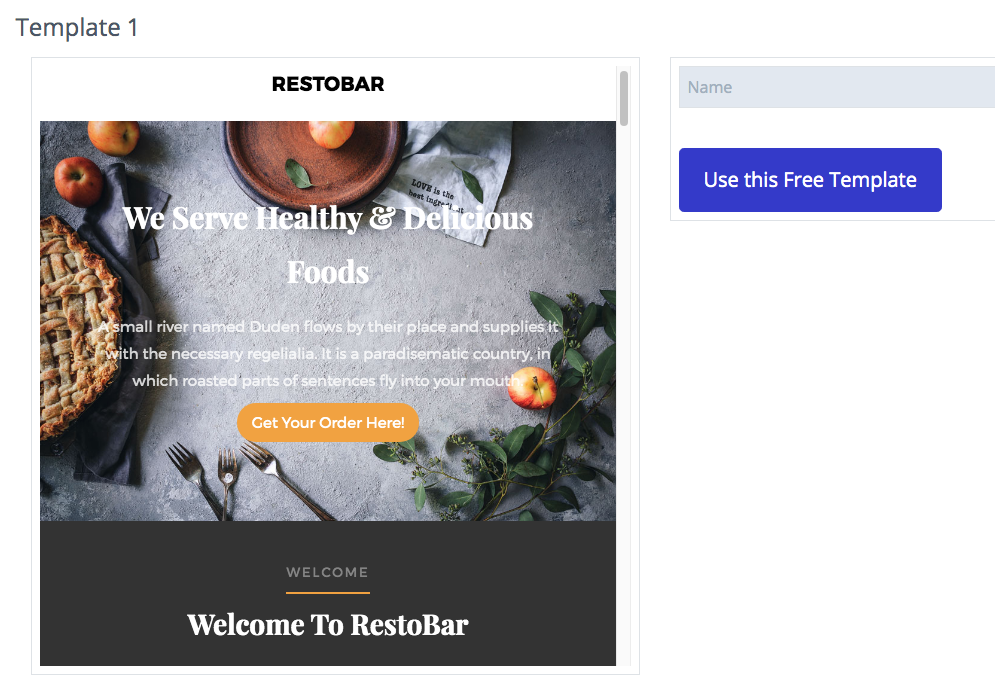Click the empty scrollbar track below the thumb

pos(624,393)
